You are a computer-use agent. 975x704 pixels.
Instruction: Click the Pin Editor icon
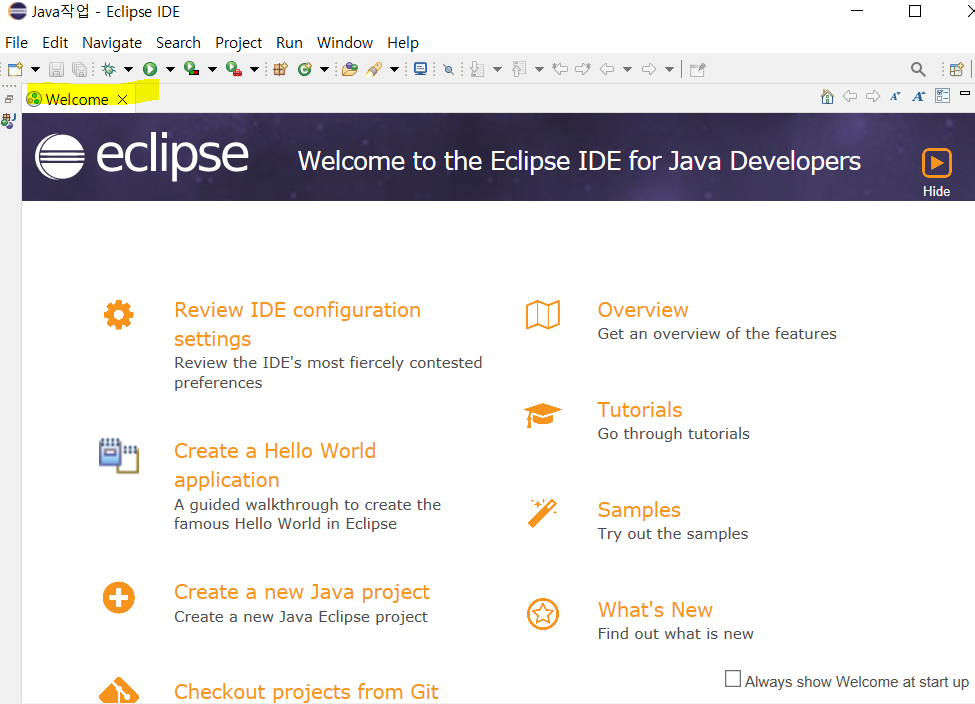point(698,69)
